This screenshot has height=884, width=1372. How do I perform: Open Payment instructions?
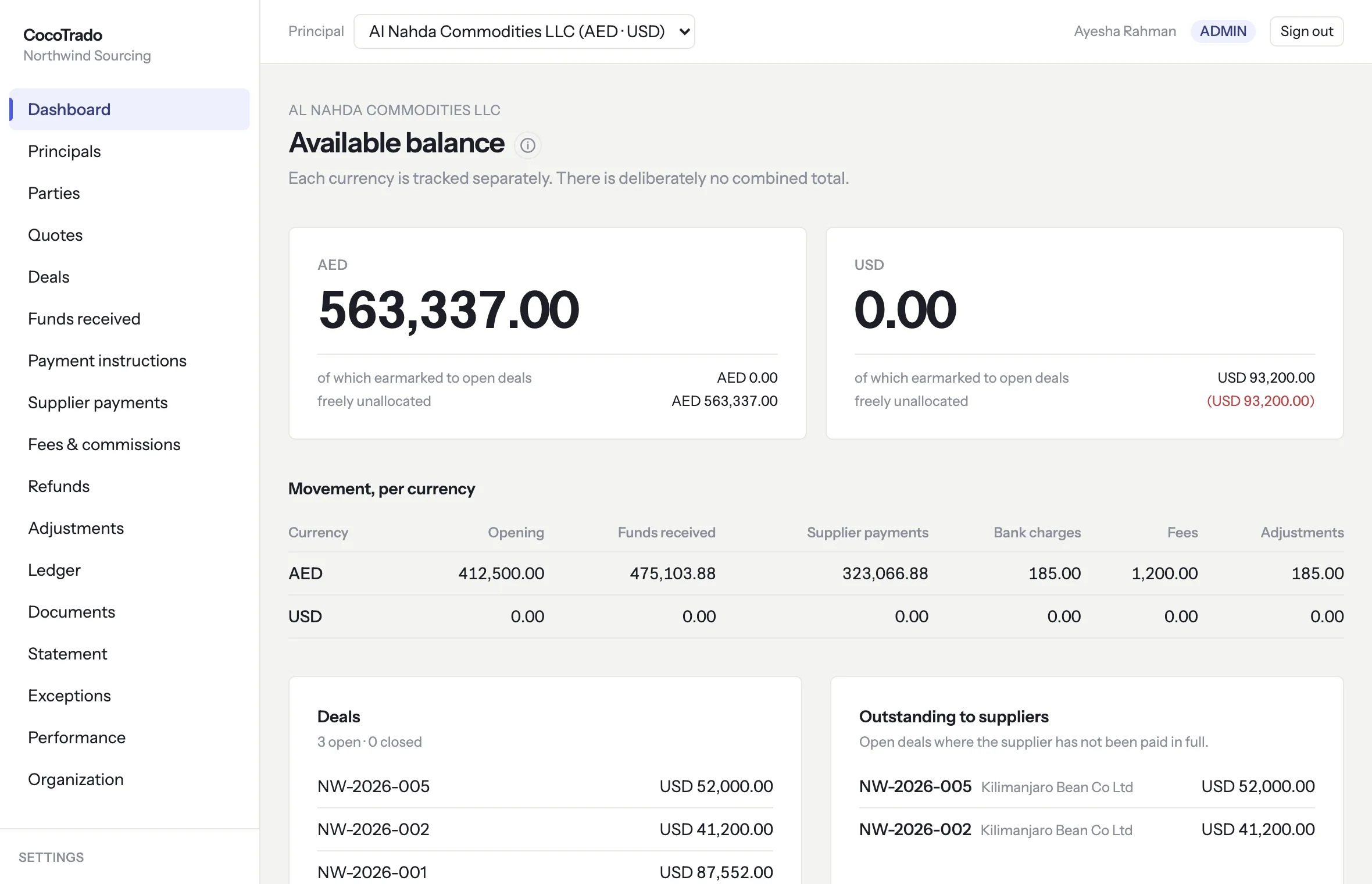tap(130, 361)
